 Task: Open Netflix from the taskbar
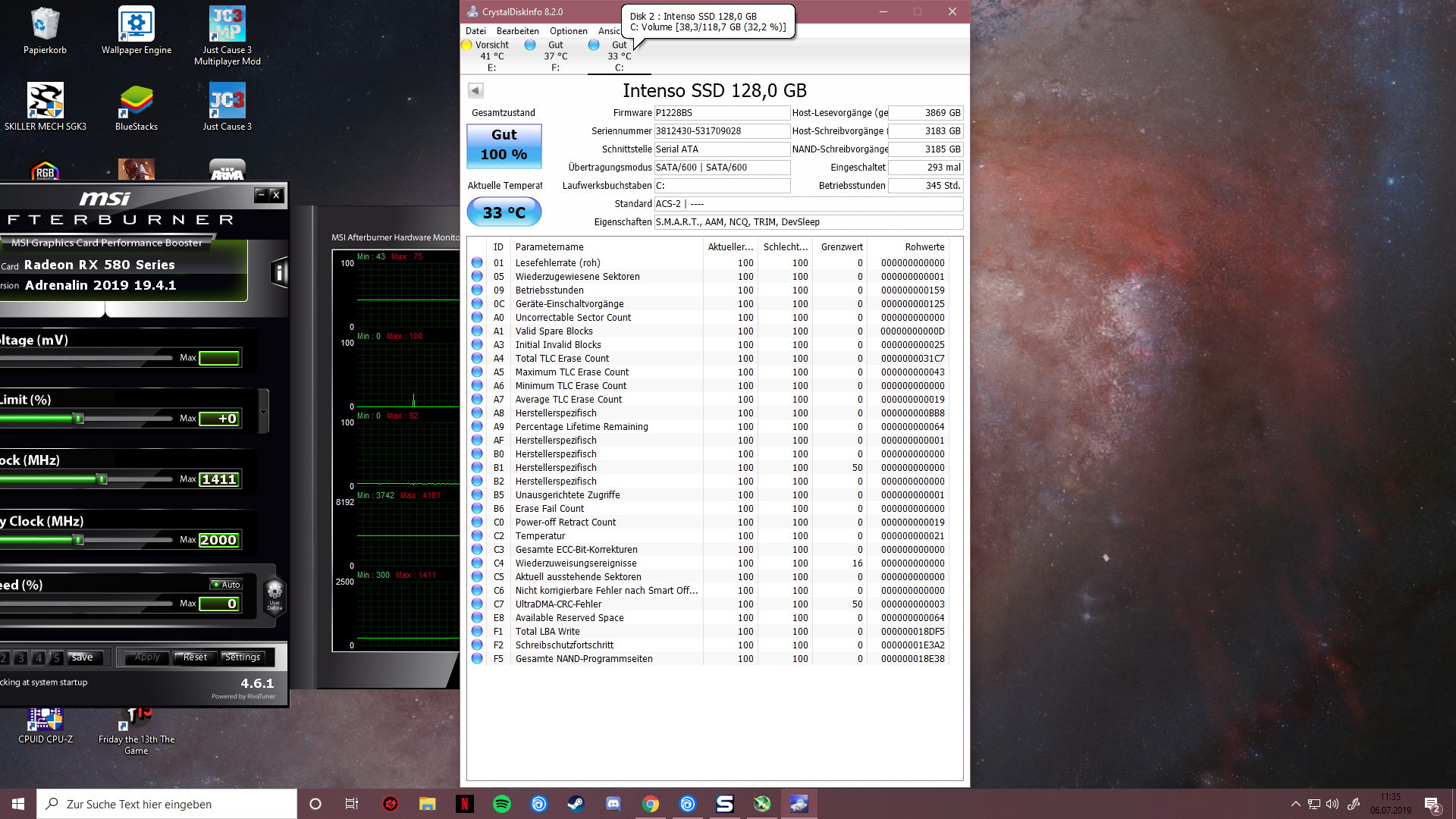tap(465, 804)
